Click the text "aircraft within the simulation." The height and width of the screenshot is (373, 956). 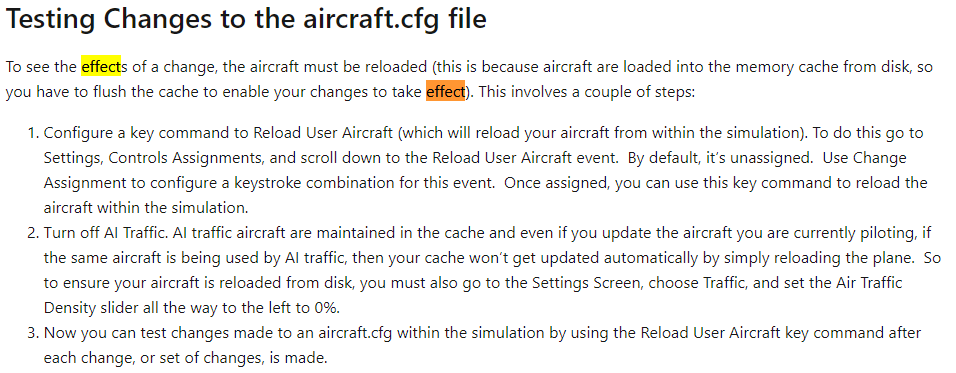point(146,208)
